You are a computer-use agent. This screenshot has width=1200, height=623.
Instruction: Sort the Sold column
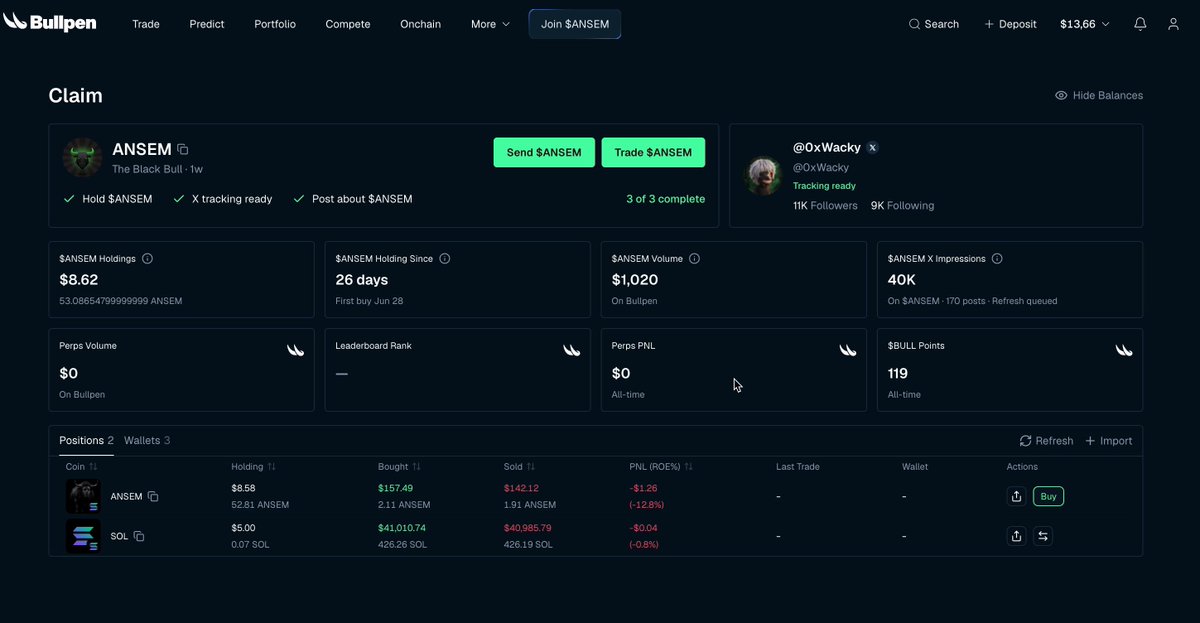click(520, 466)
